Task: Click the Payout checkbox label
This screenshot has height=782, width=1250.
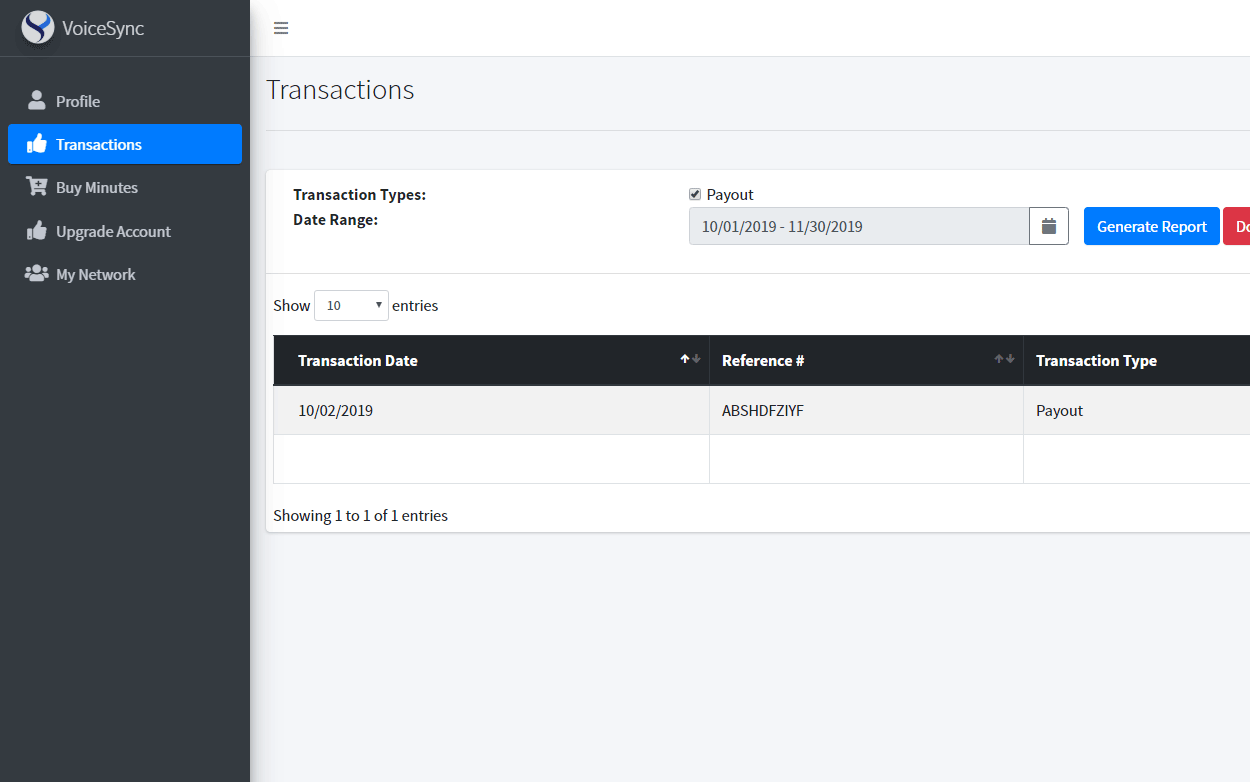Action: tap(730, 194)
